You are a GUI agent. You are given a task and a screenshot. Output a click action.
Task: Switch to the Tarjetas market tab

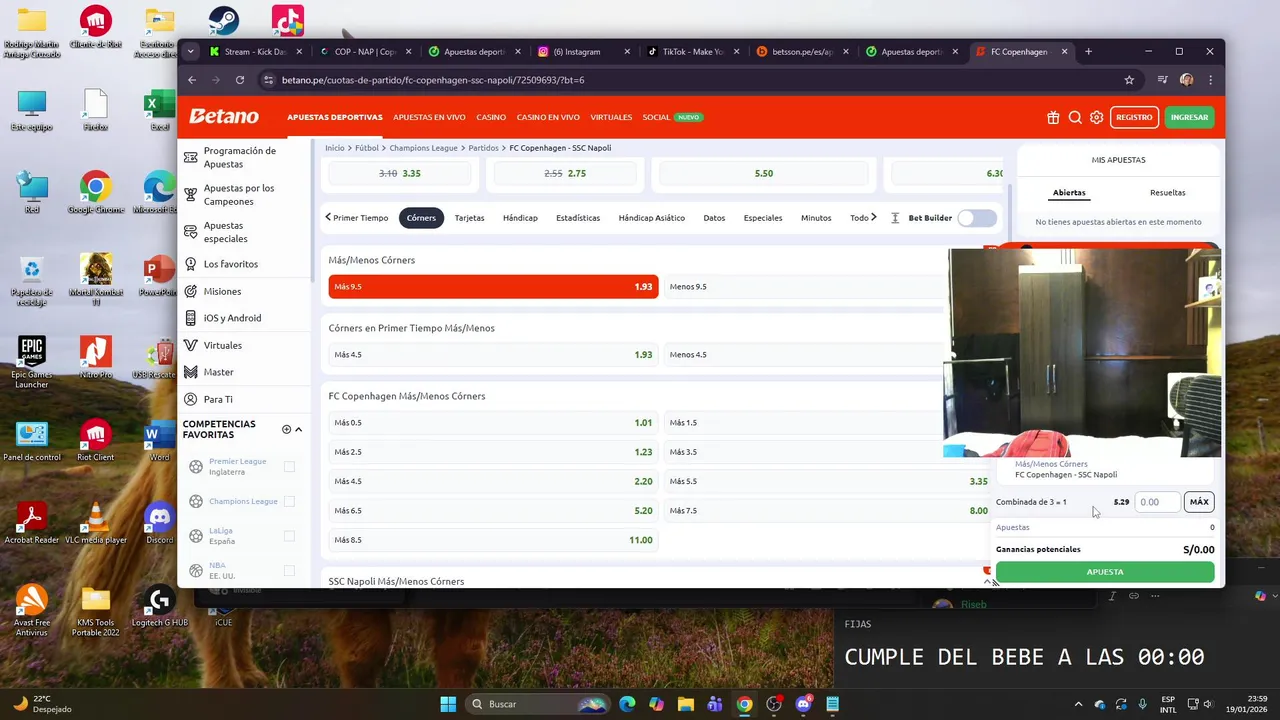(x=469, y=218)
